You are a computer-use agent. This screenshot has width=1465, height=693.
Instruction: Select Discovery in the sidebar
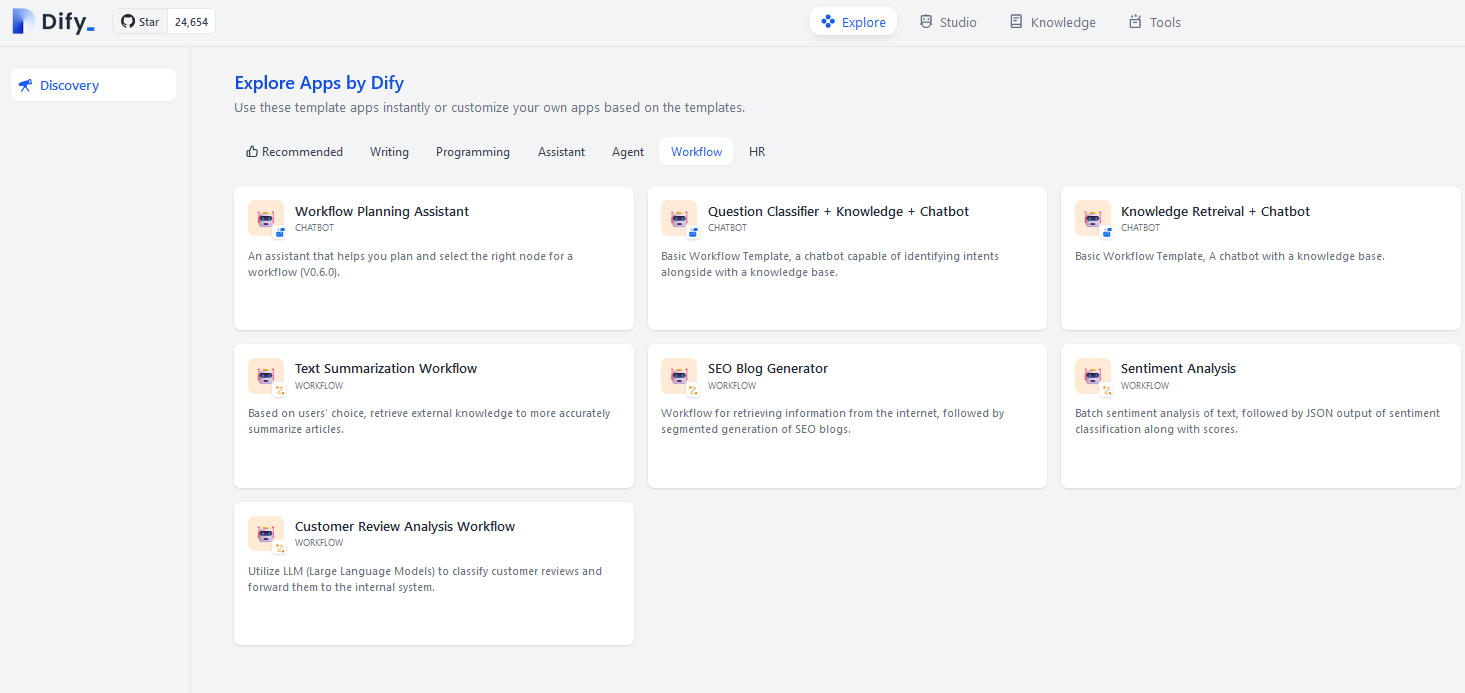[93, 85]
